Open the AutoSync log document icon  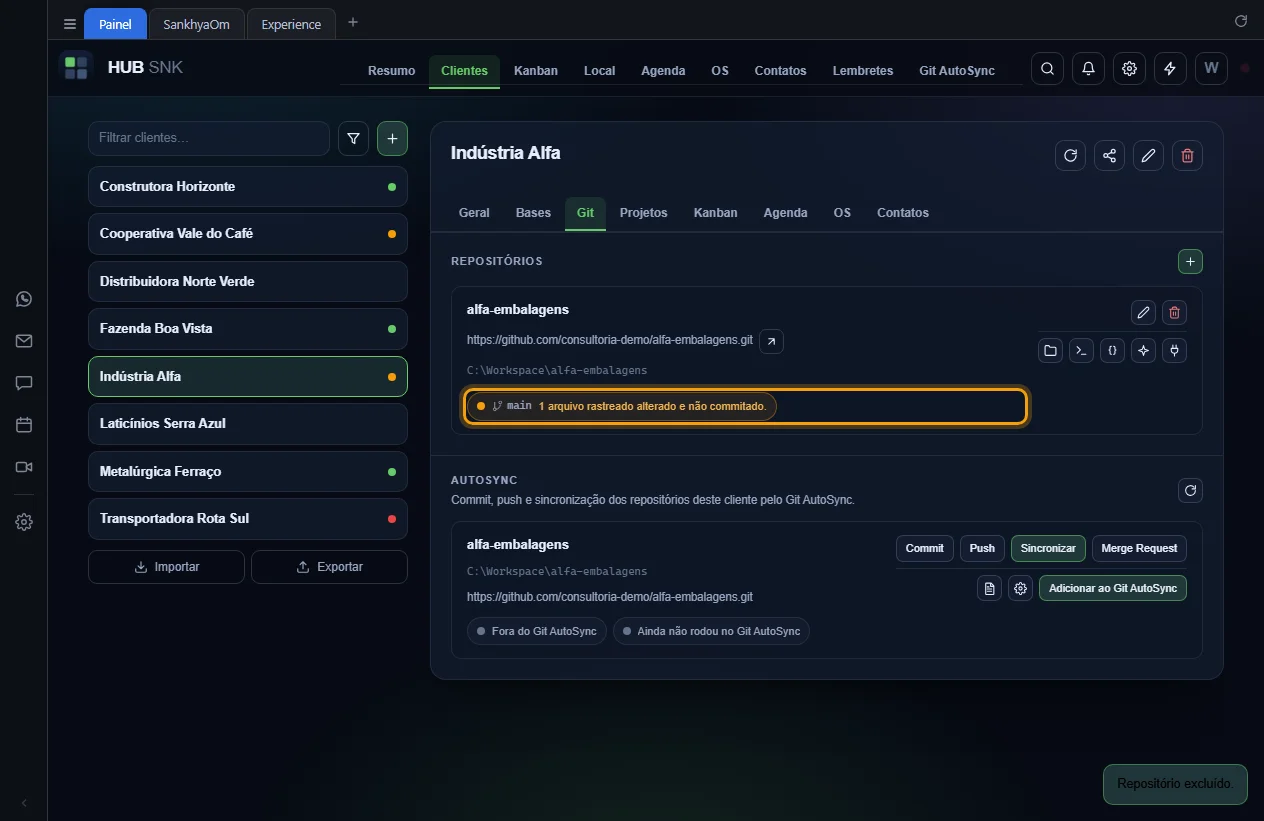989,589
